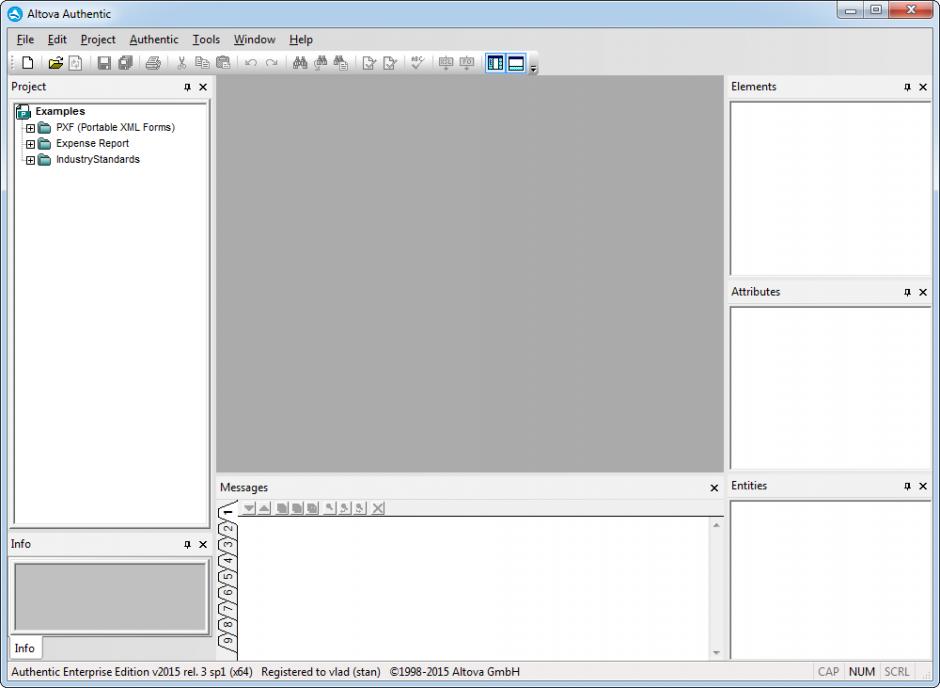
Task: Switch to Messages tab 3
Action: click(x=228, y=544)
